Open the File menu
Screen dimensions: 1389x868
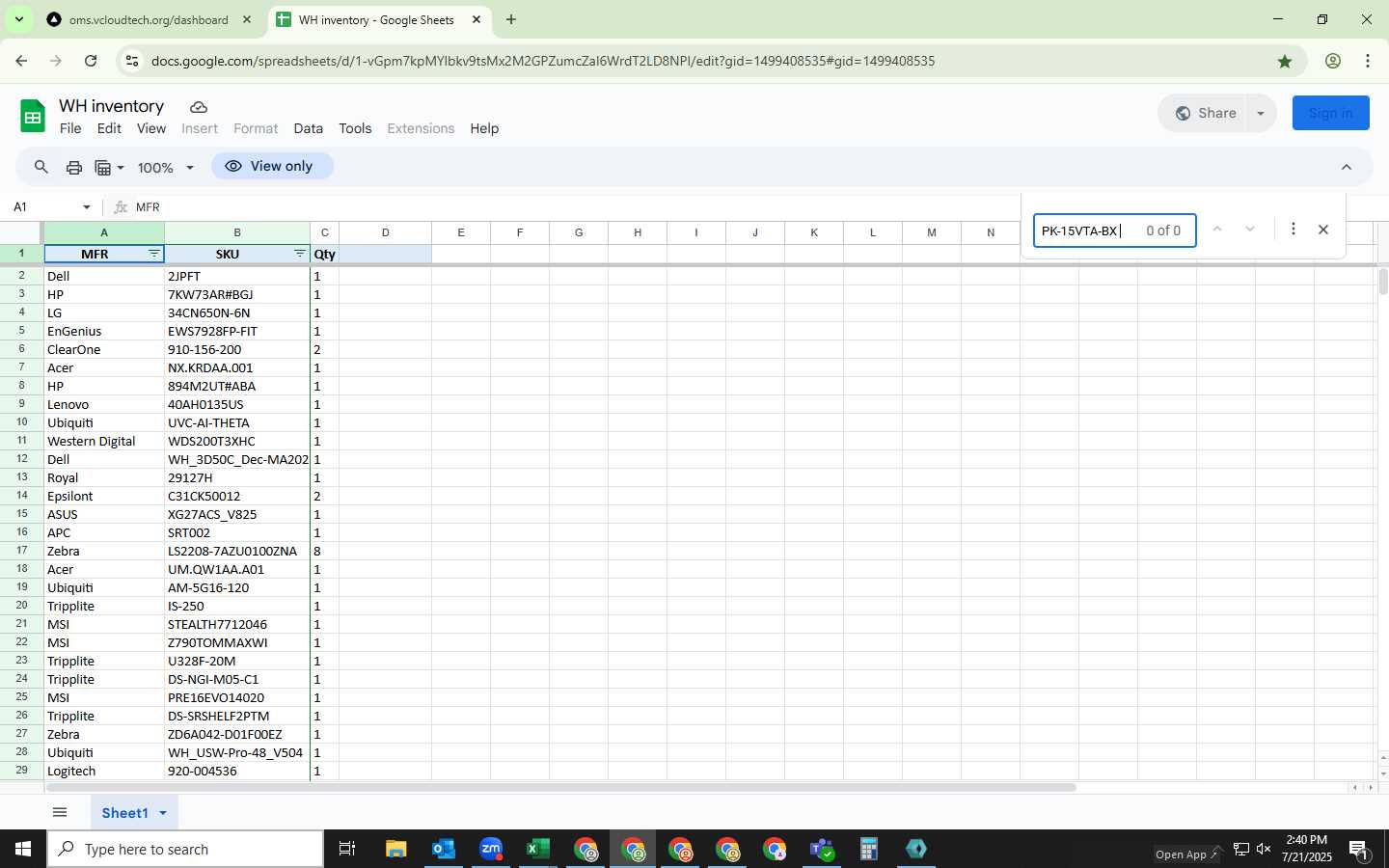tap(70, 128)
